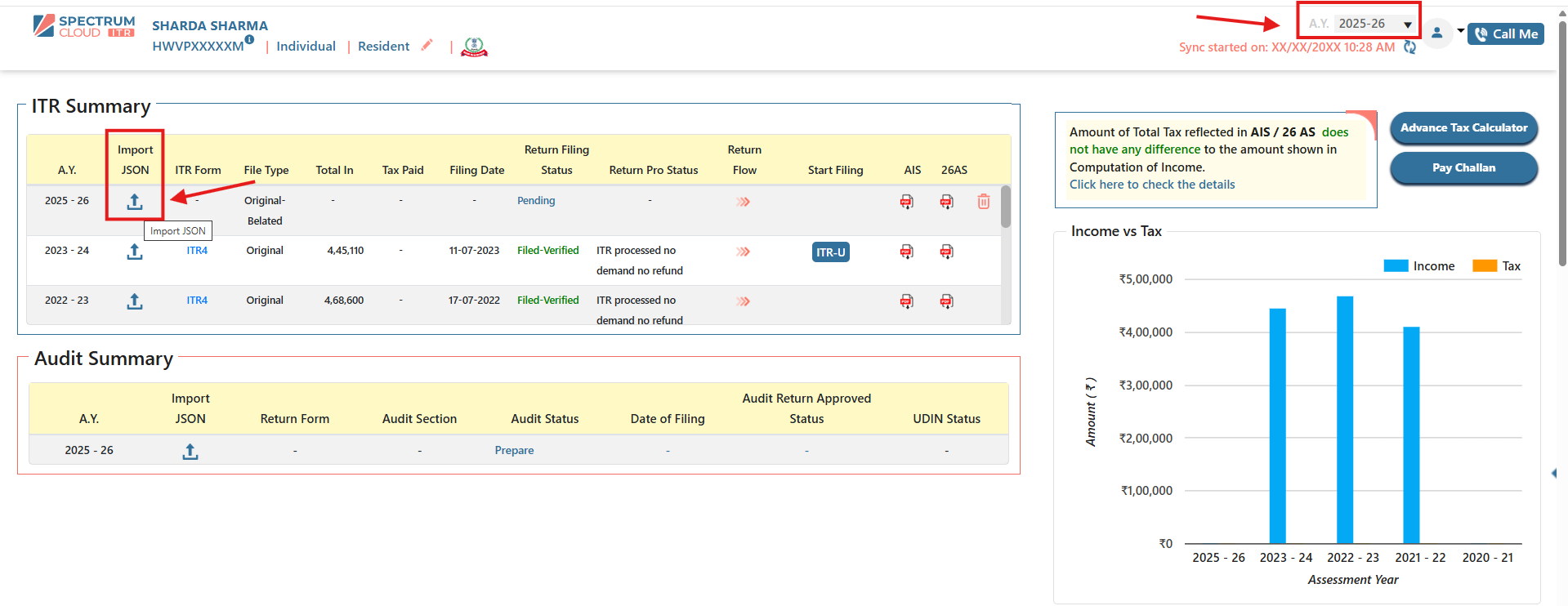
Task: Open the Income Tax Department emblem icon
Action: (474, 47)
